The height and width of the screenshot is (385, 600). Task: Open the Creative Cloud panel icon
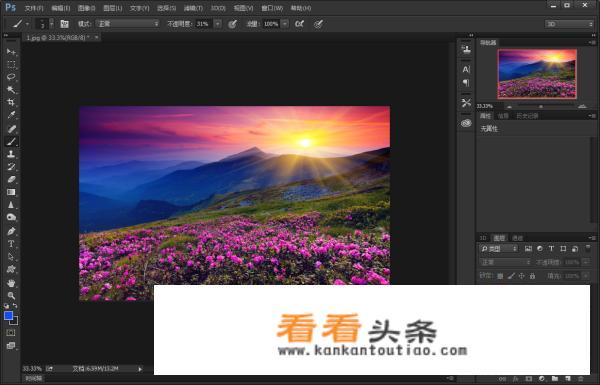point(466,123)
